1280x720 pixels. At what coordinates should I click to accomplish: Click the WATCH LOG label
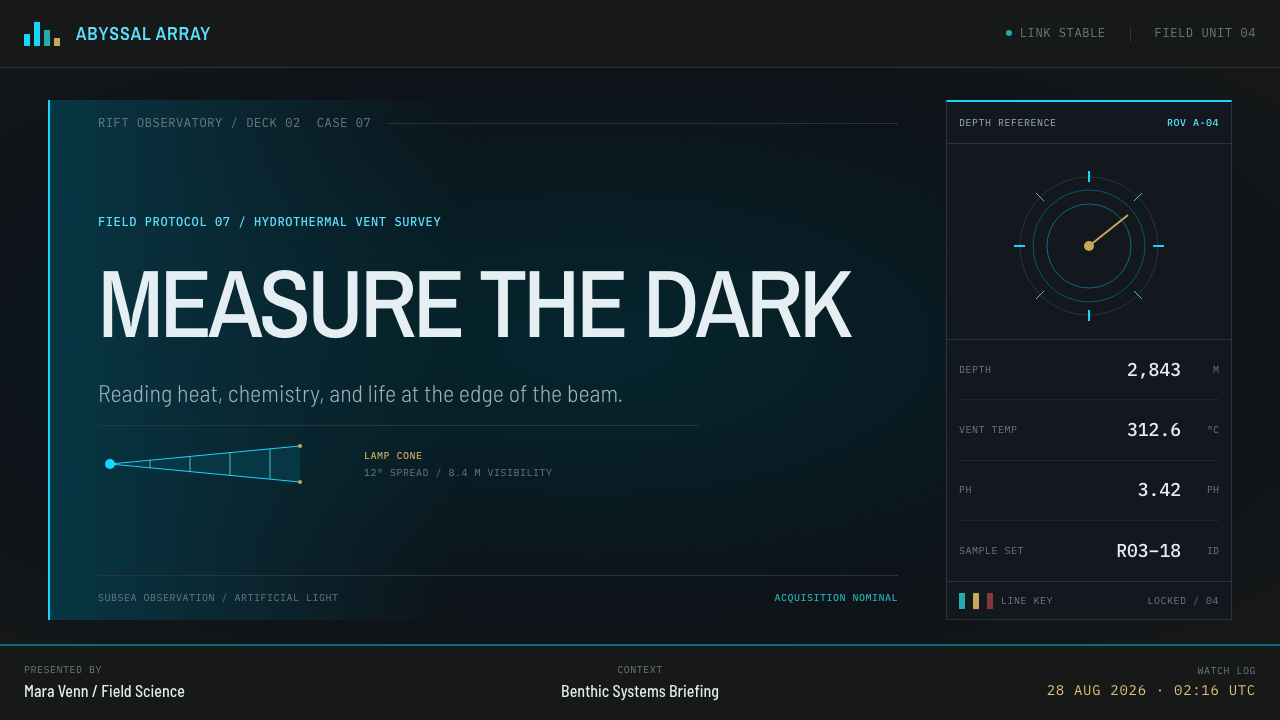[x=1227, y=671]
